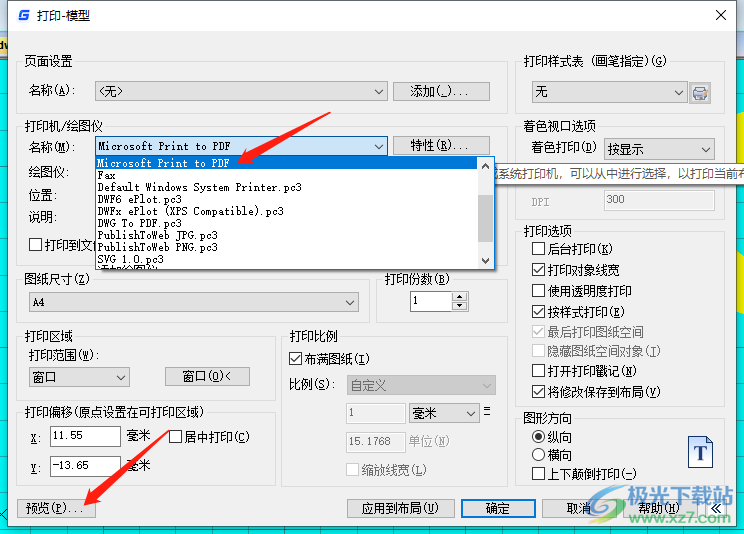Select 横向 orientation radio button
This screenshot has width=744, height=534.
coord(538,455)
